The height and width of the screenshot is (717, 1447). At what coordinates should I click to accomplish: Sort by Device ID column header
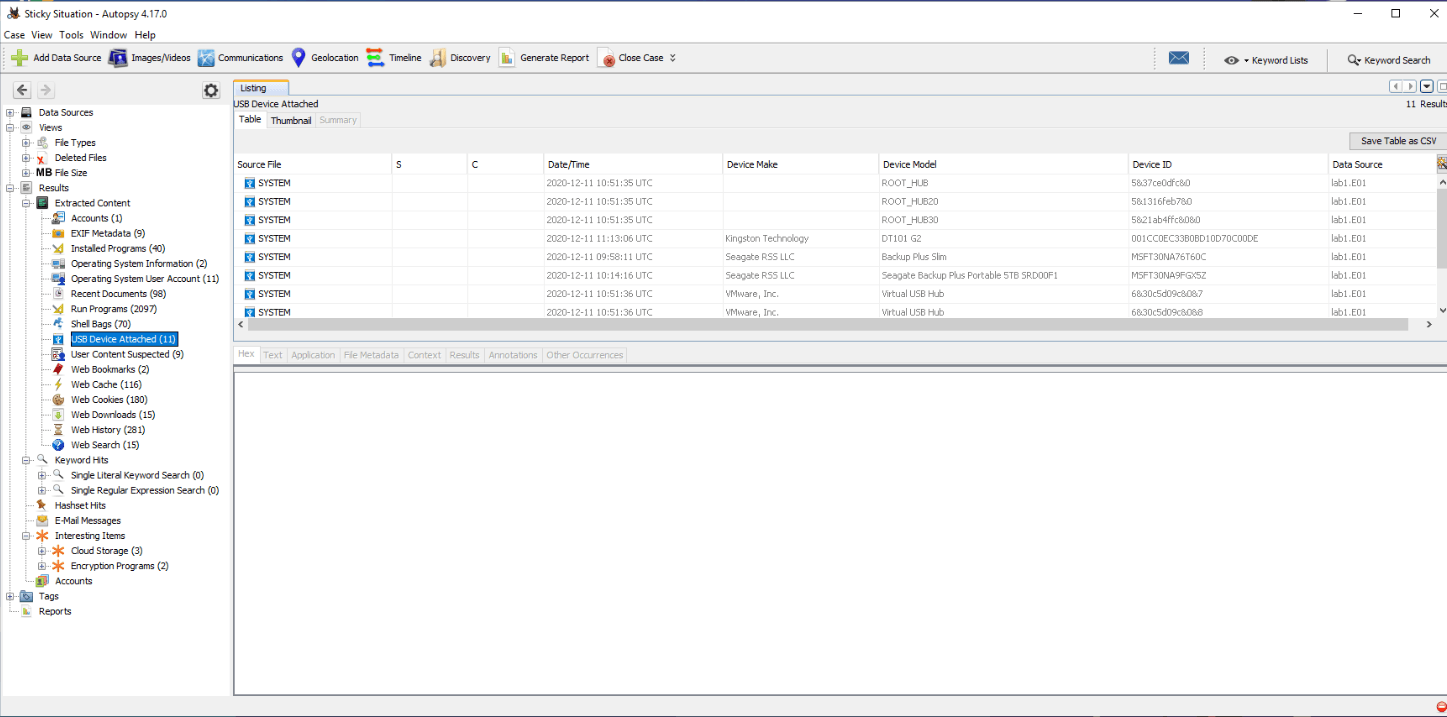point(1229,164)
